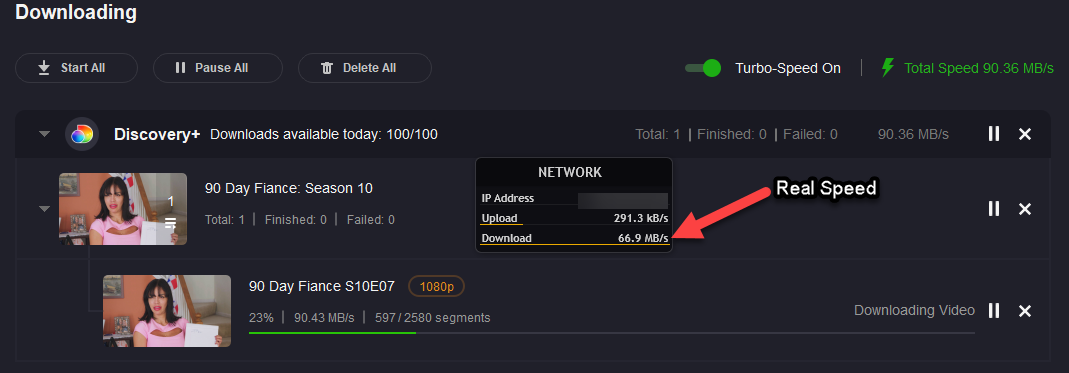The image size is (1069, 373).
Task: Click the Discovery+ logo icon
Action: point(82,134)
